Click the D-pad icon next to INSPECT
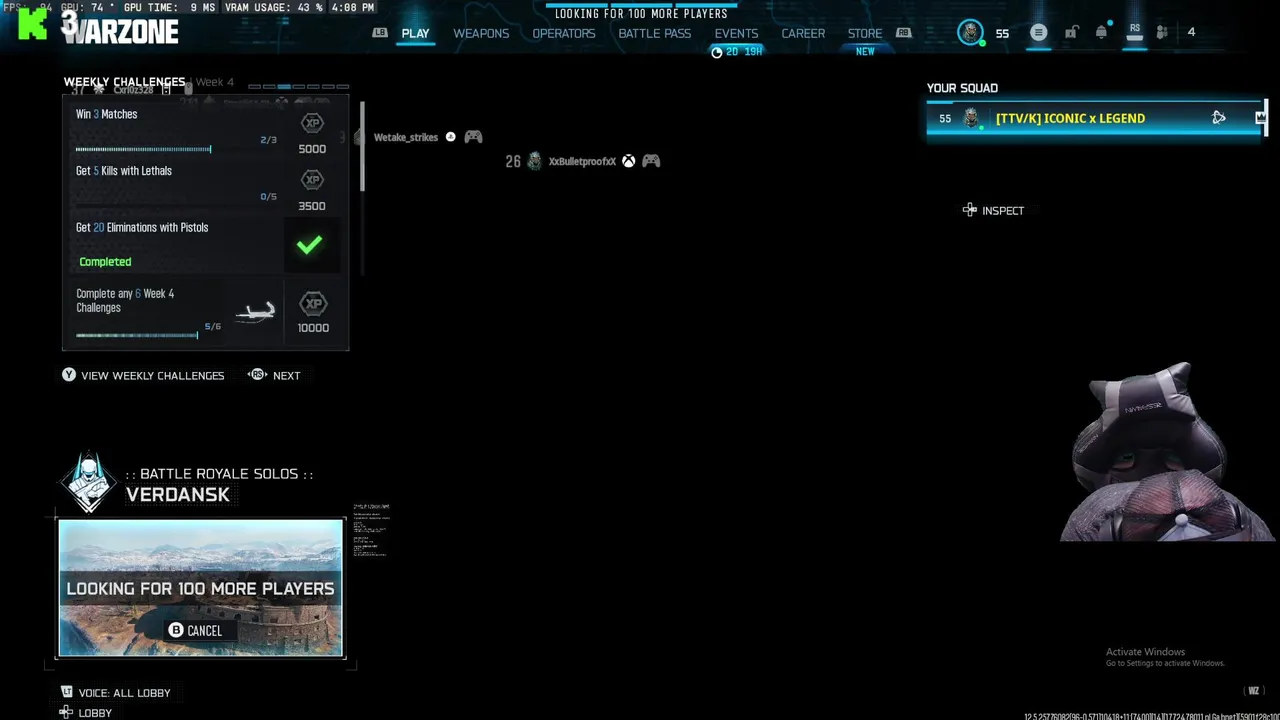The image size is (1280, 720). click(x=969, y=210)
